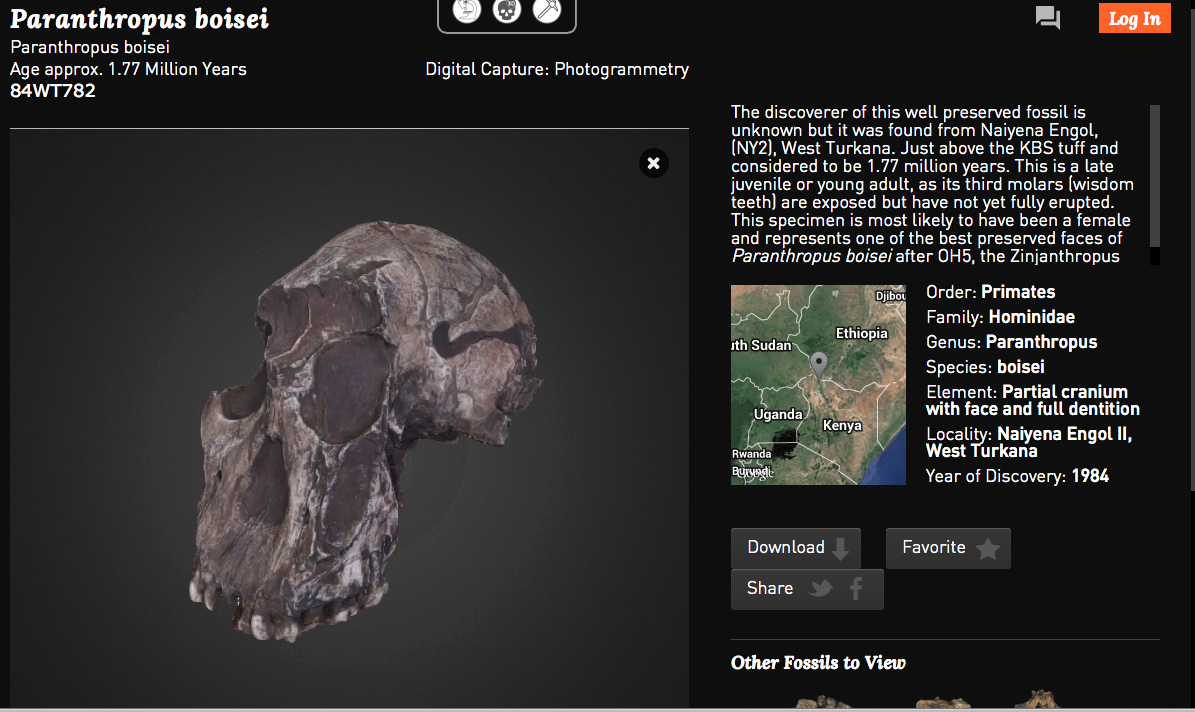
Task: Click the description text scrollbar
Action: 1154,175
